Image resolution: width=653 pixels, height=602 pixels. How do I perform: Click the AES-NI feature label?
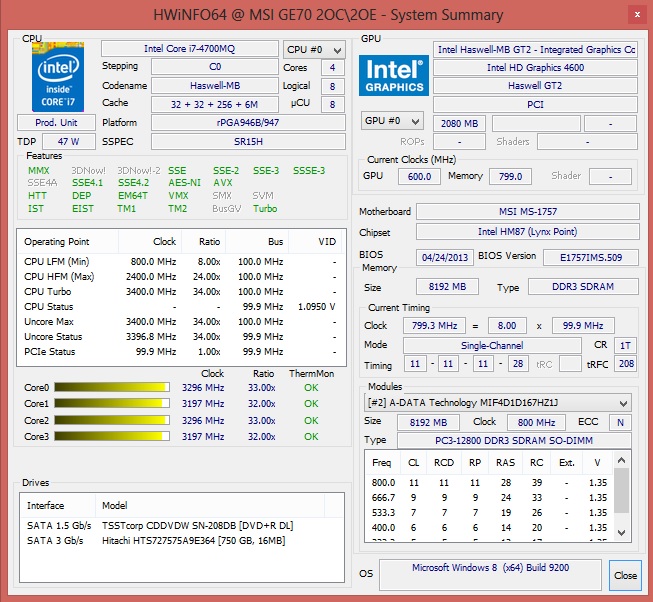pyautogui.click(x=184, y=183)
